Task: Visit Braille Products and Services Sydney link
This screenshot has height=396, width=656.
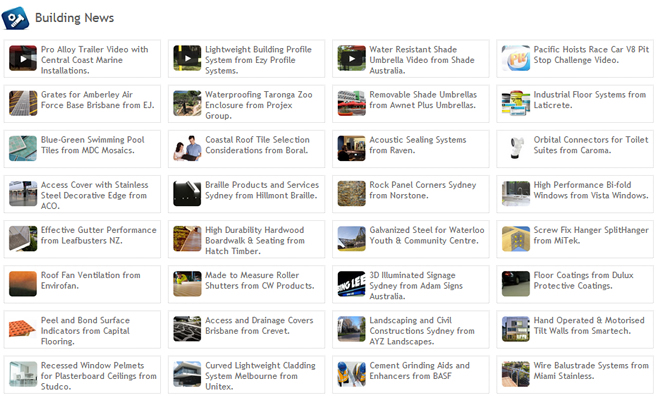Action: [262, 190]
